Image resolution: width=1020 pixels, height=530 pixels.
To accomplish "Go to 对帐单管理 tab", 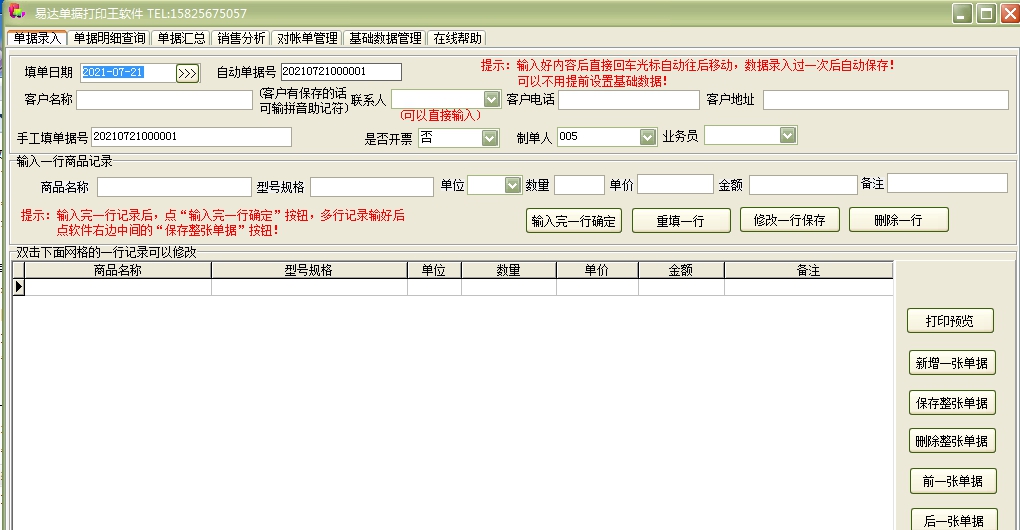I will 307,38.
